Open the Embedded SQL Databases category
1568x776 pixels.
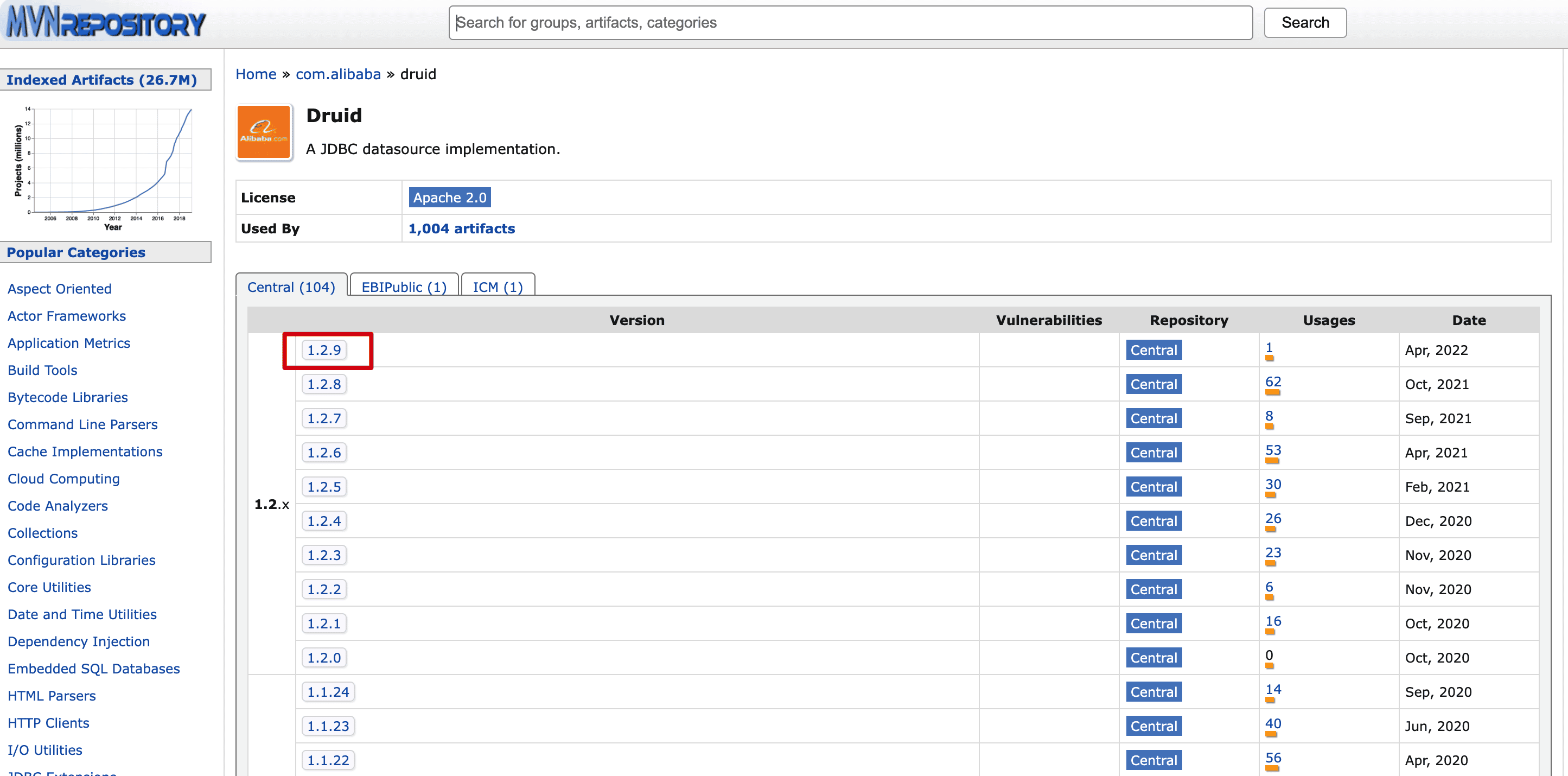[x=94, y=669]
